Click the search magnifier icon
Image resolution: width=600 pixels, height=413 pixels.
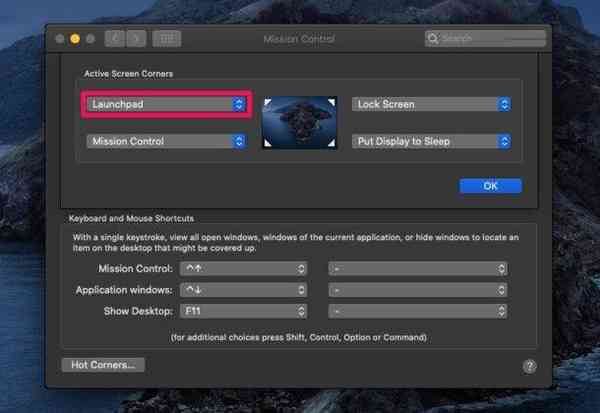433,38
